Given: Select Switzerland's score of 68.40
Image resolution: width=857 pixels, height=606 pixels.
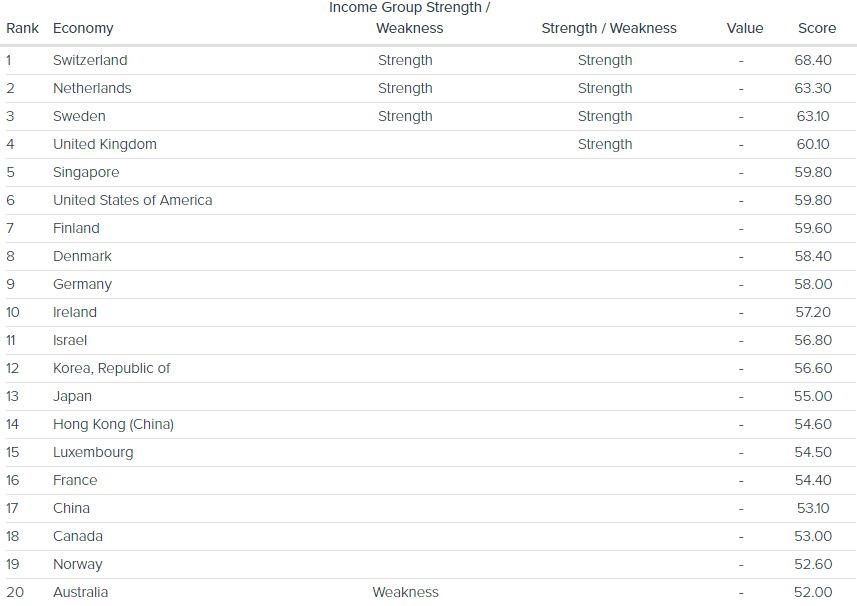Looking at the screenshot, I should (x=812, y=60).
